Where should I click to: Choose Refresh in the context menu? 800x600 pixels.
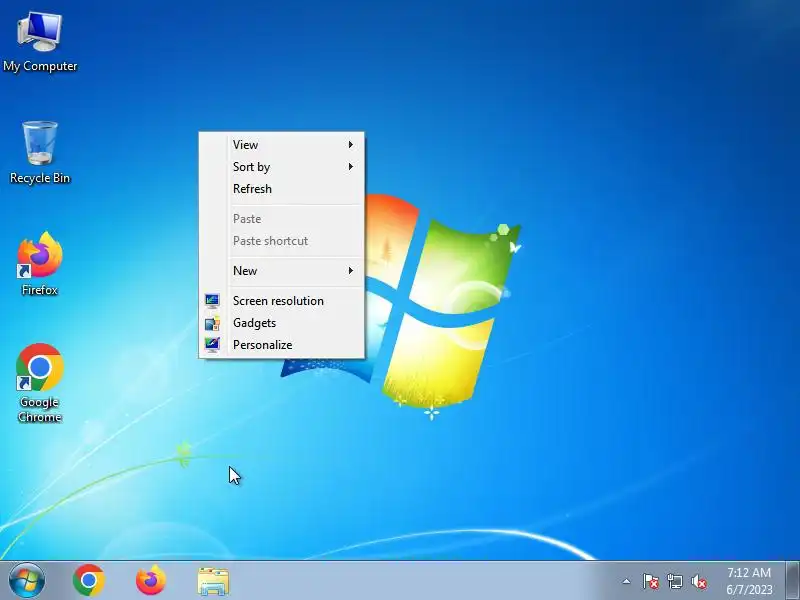282,189
